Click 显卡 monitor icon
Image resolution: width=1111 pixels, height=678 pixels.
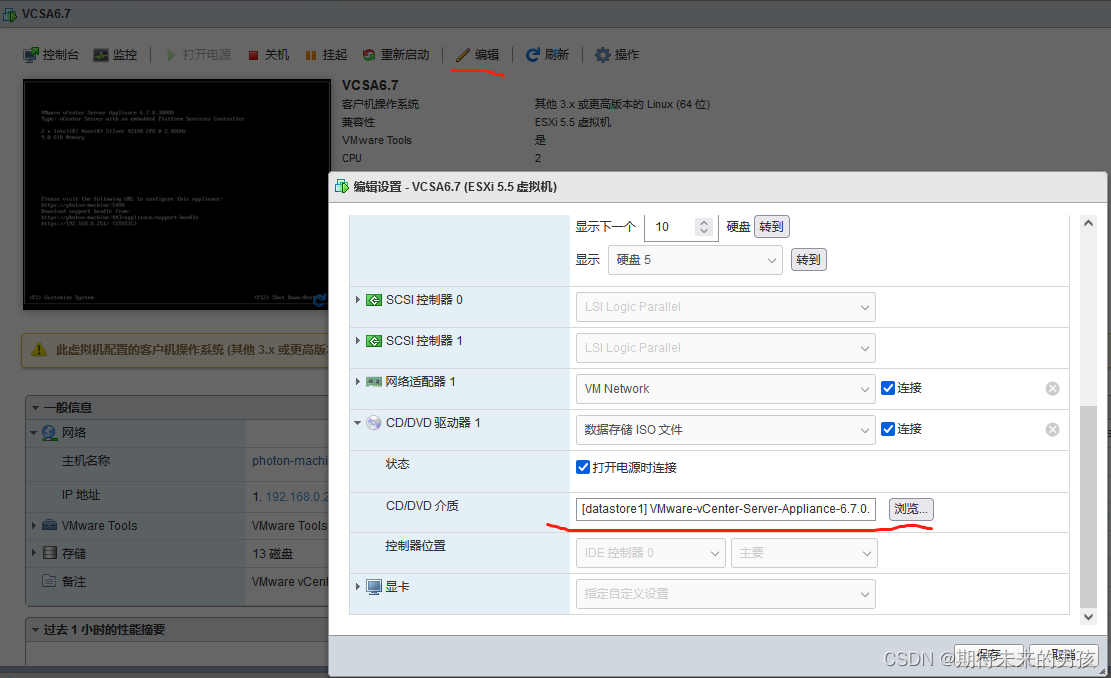[373, 587]
